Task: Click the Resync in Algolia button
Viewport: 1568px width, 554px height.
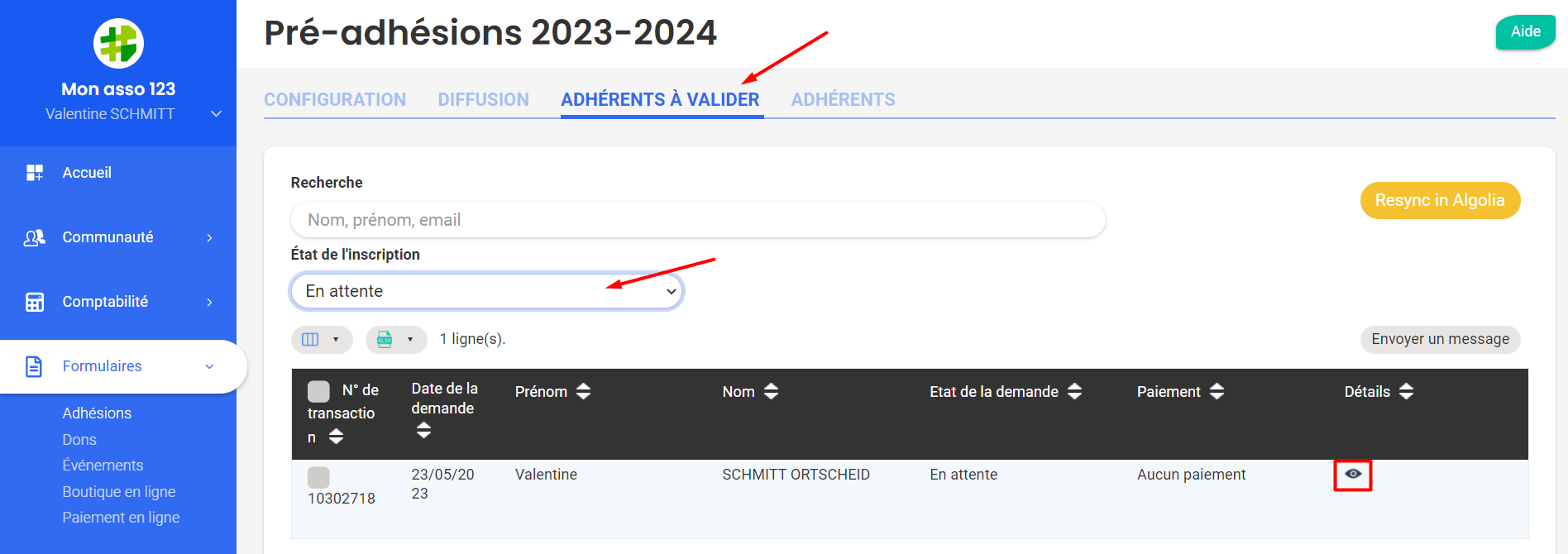Action: (1439, 201)
